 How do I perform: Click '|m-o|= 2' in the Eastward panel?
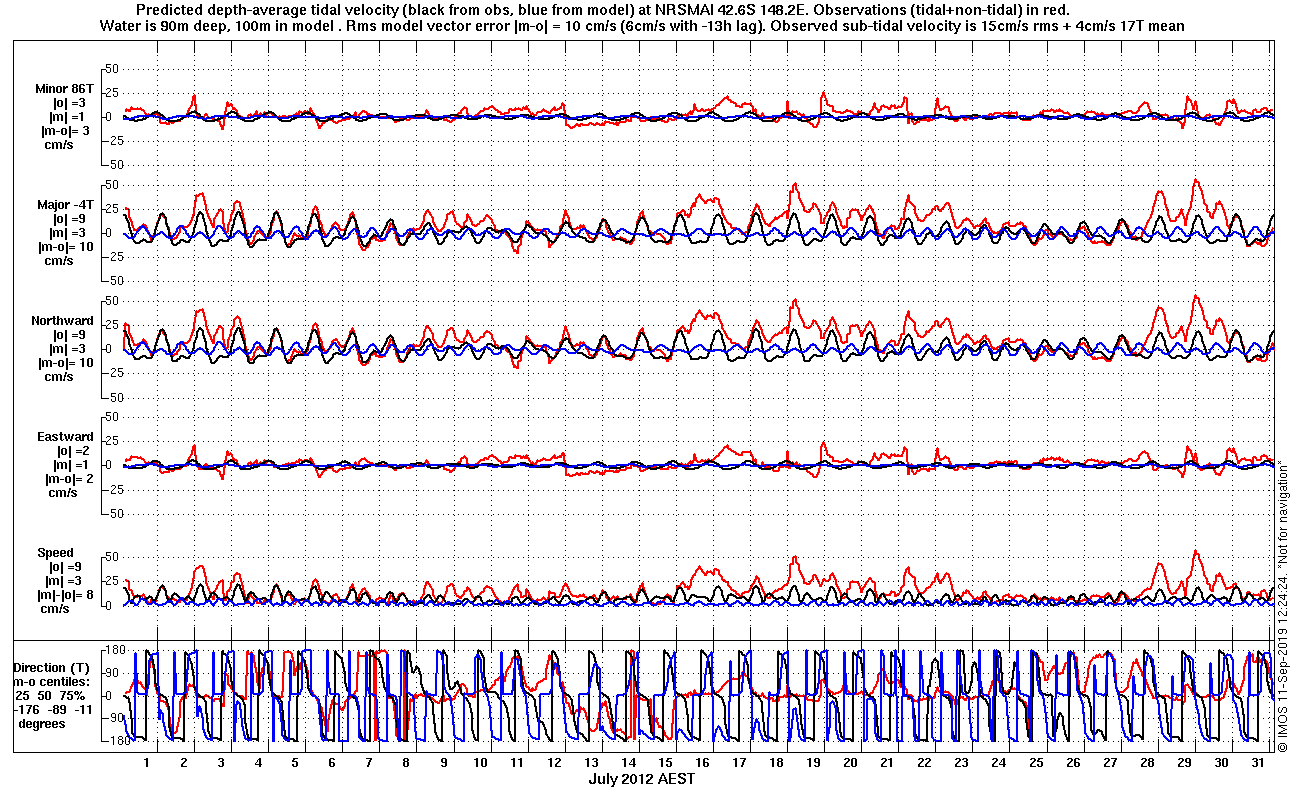click(70, 479)
